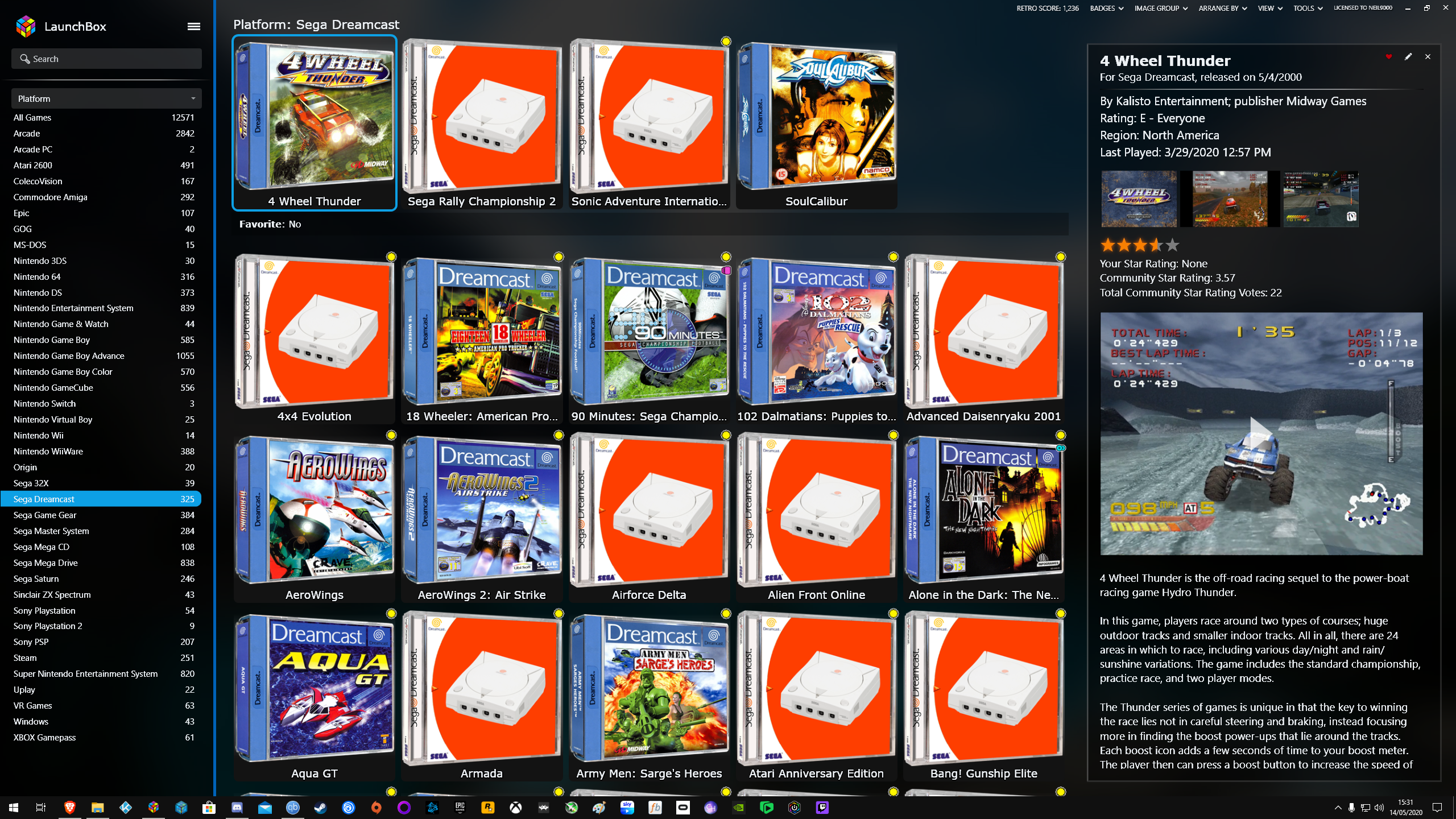
Task: Expand the Image Group dropdown
Action: (x=1161, y=8)
